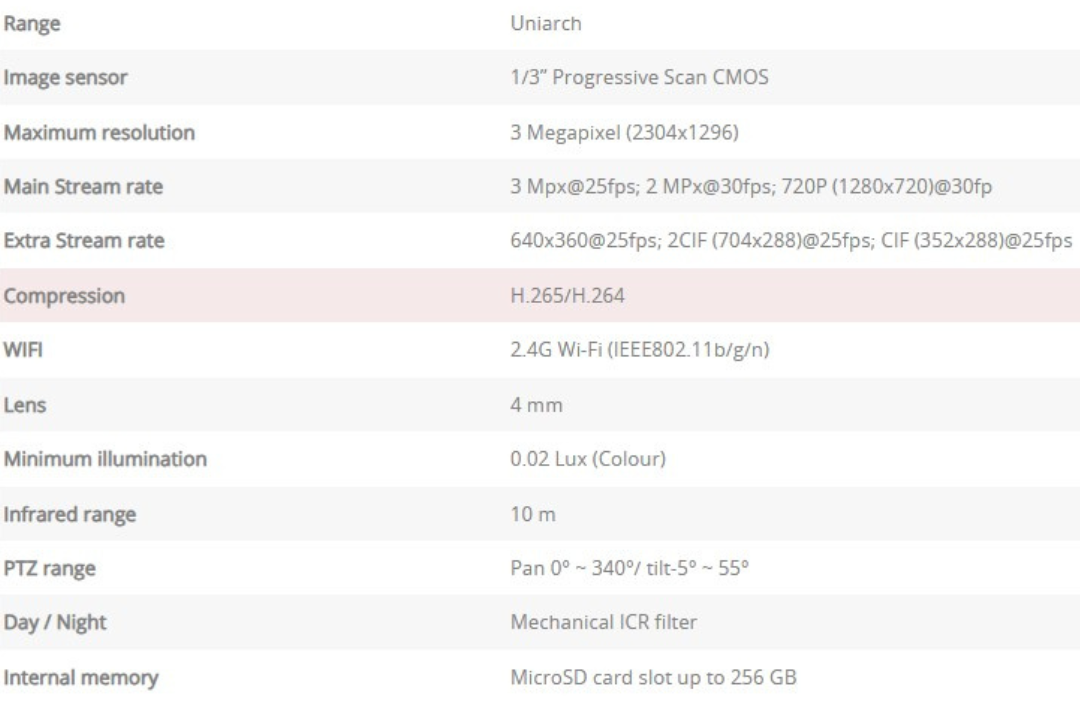Select the Mechanical ICR filter value
Image resolution: width=1080 pixels, height=705 pixels.
tap(604, 623)
